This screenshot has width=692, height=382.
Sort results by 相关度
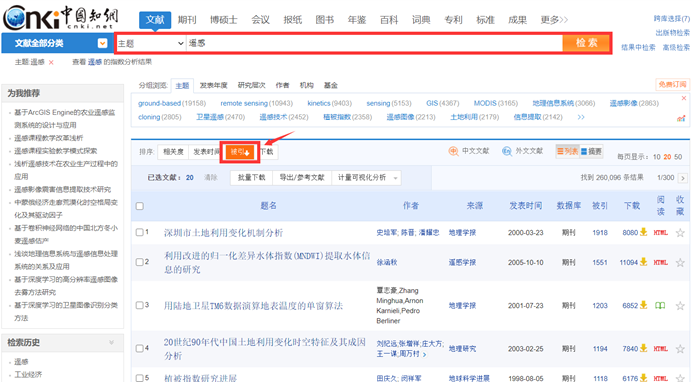click(173, 152)
